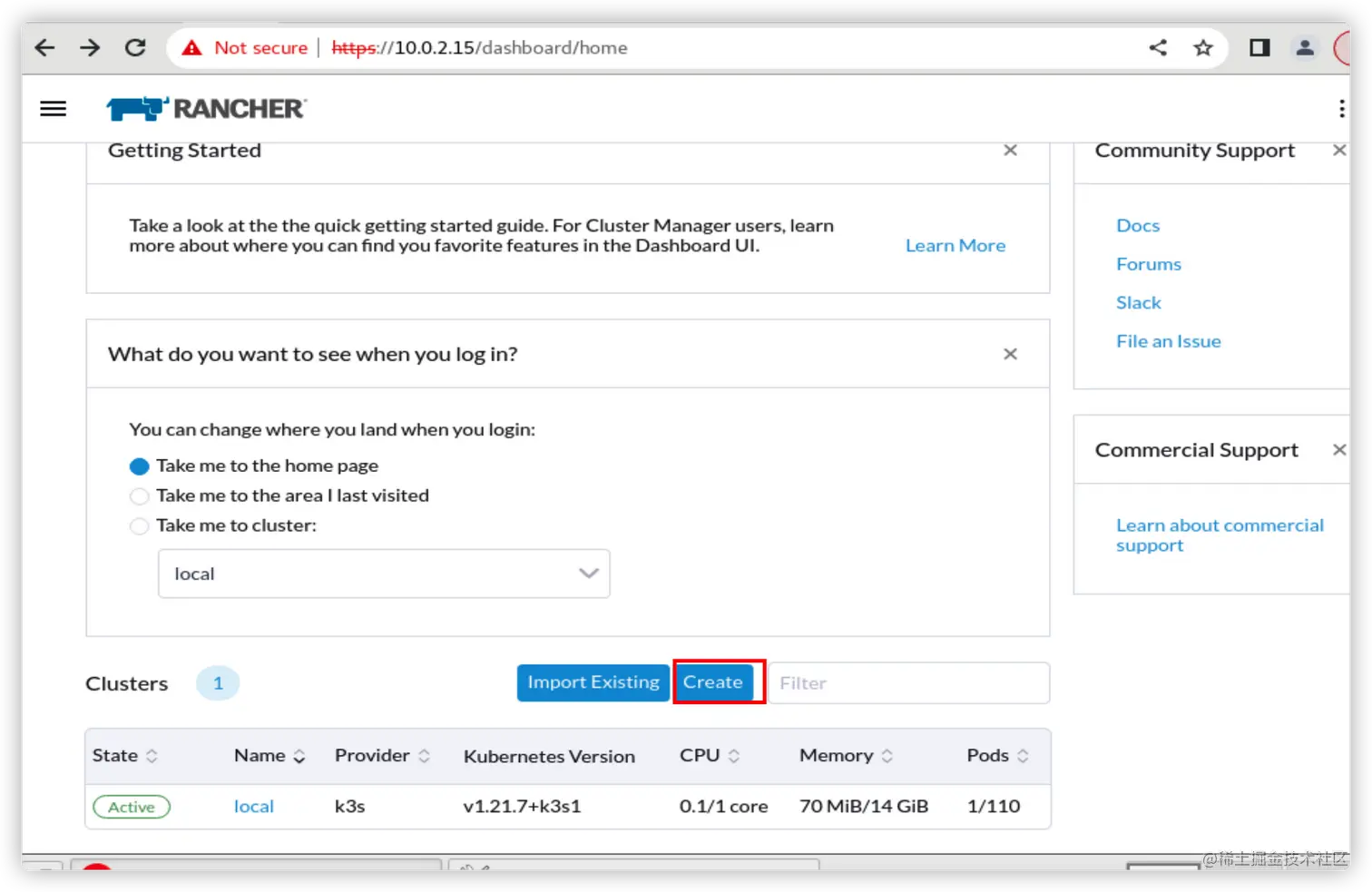Close the Community Support panel
Screen dimensions: 1372x892
click(1338, 151)
